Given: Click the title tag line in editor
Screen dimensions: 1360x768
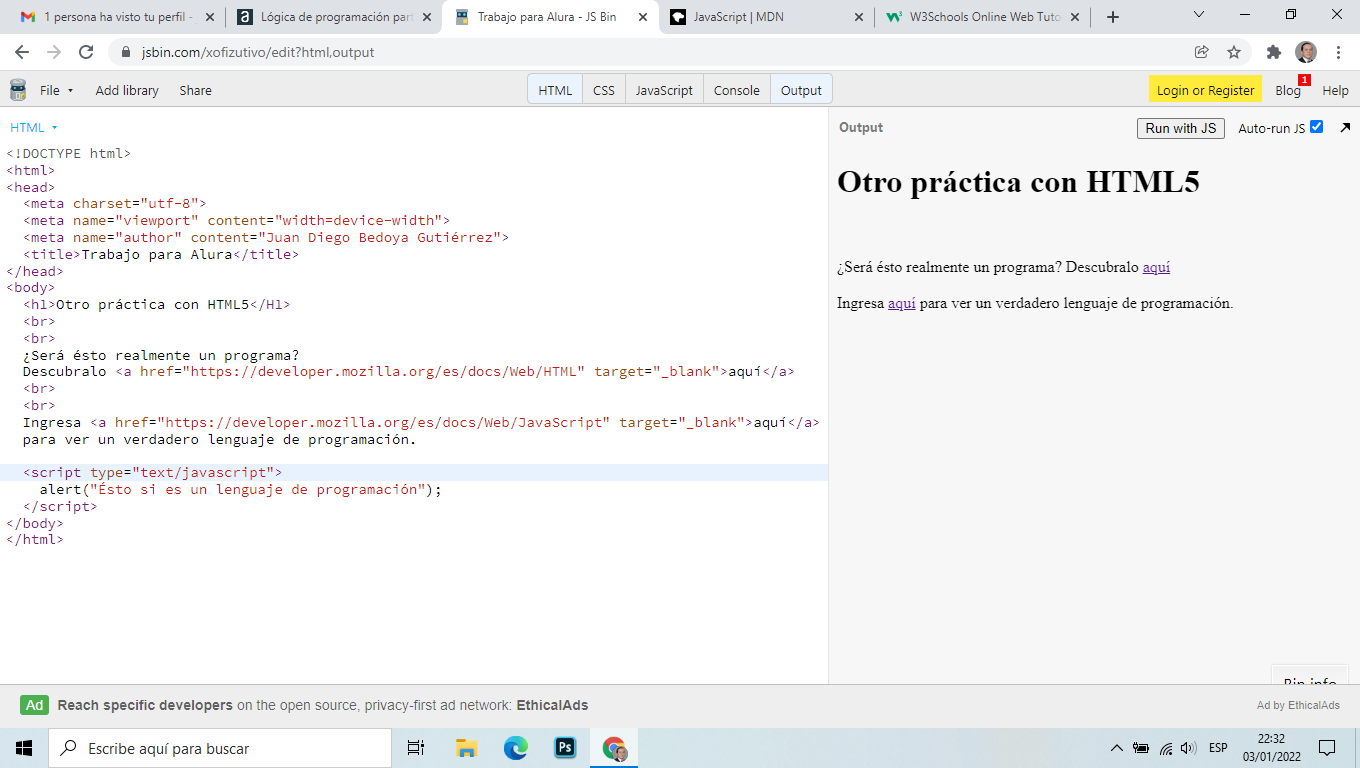Looking at the screenshot, I should [x=161, y=254].
